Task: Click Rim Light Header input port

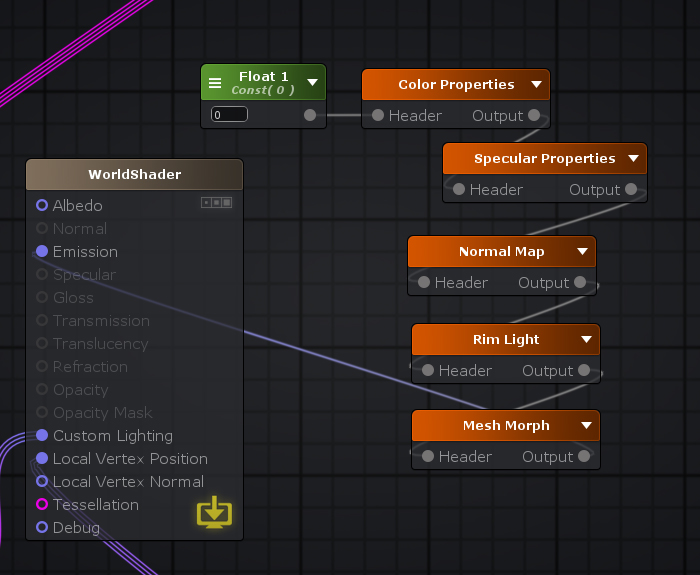Action: tap(428, 370)
